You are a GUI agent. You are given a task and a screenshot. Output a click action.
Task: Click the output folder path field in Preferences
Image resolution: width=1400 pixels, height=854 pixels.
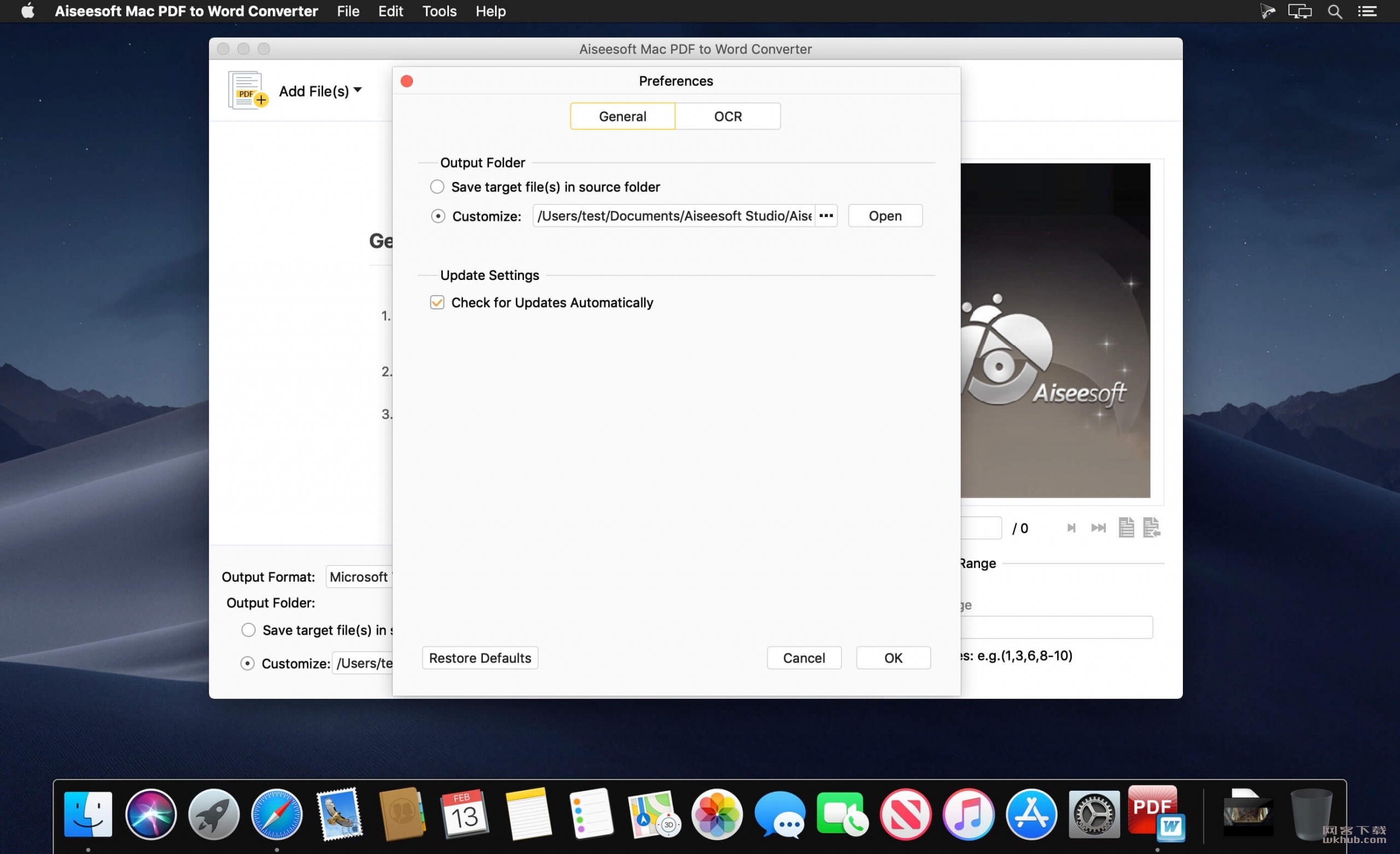(x=674, y=216)
